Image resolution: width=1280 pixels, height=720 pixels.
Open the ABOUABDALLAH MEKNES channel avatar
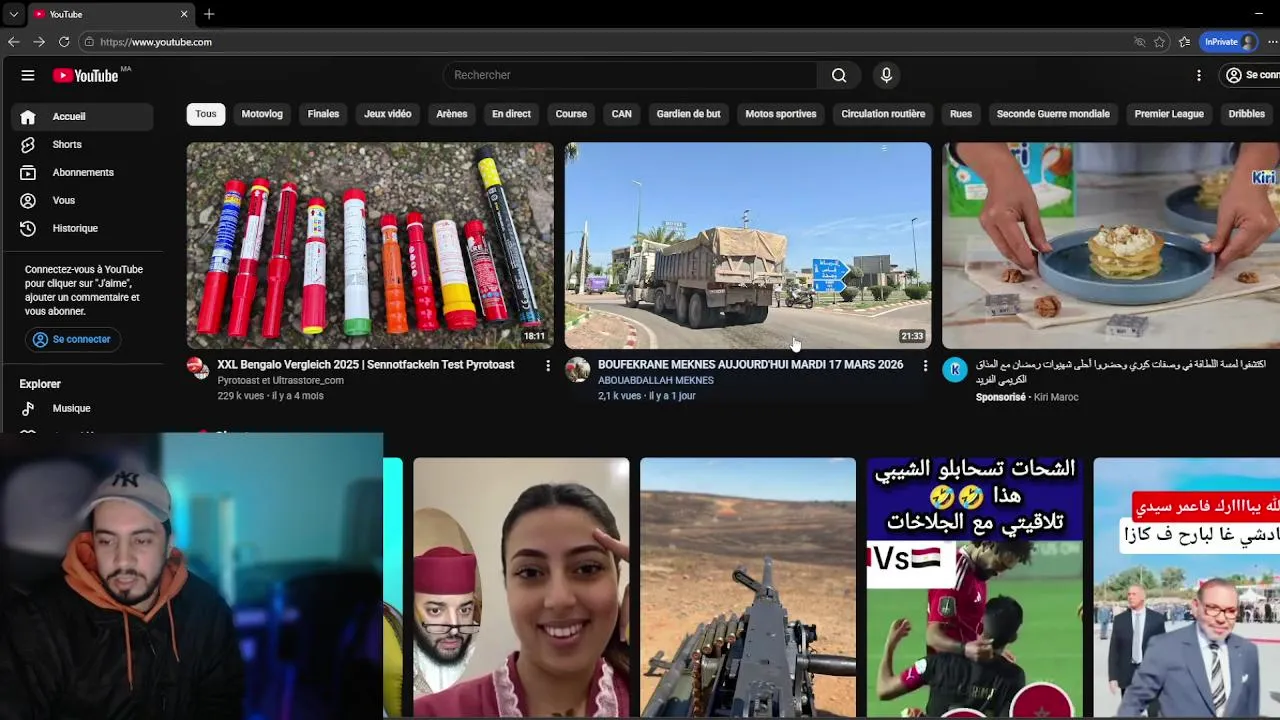click(x=578, y=369)
